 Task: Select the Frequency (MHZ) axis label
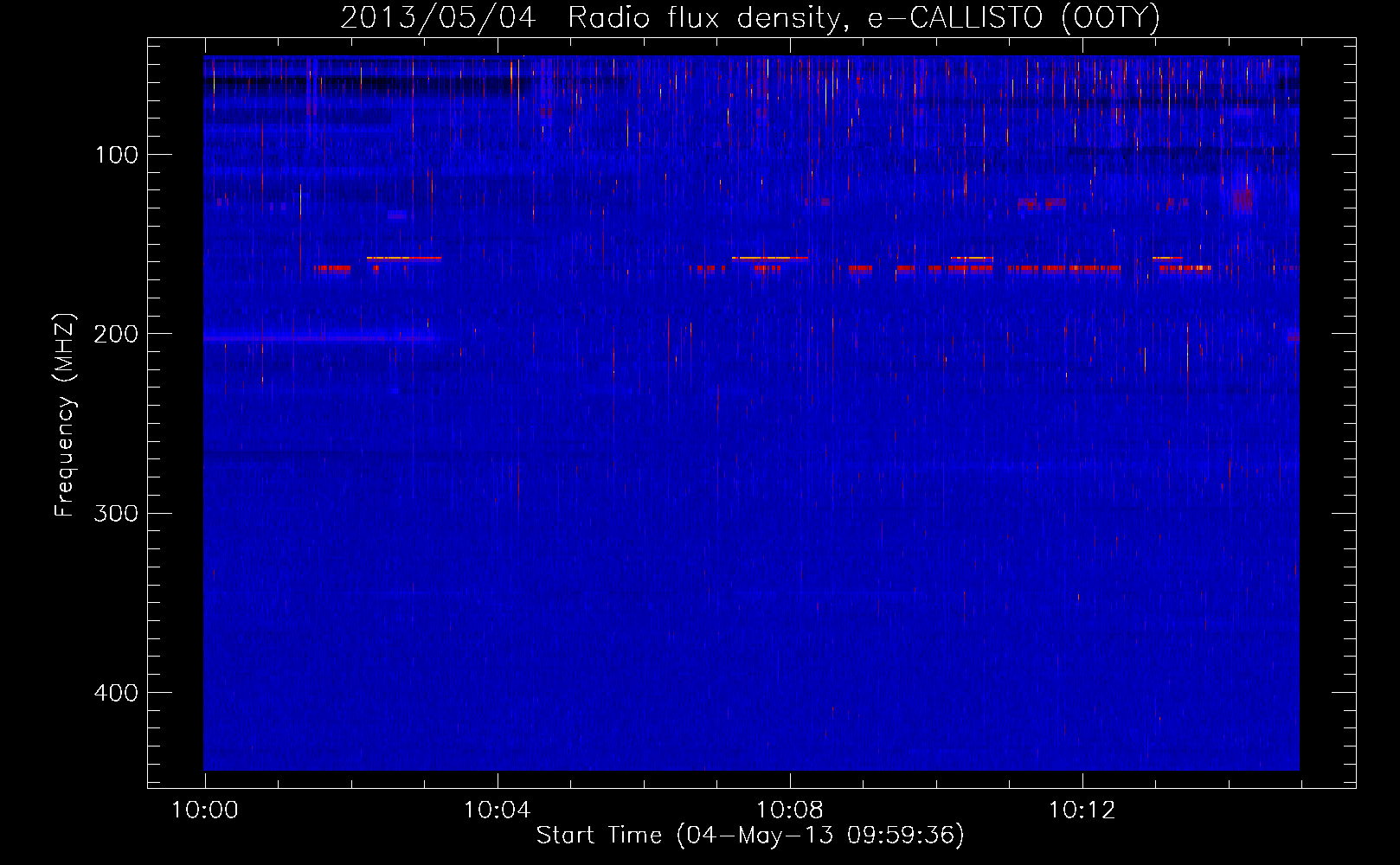coord(65,415)
